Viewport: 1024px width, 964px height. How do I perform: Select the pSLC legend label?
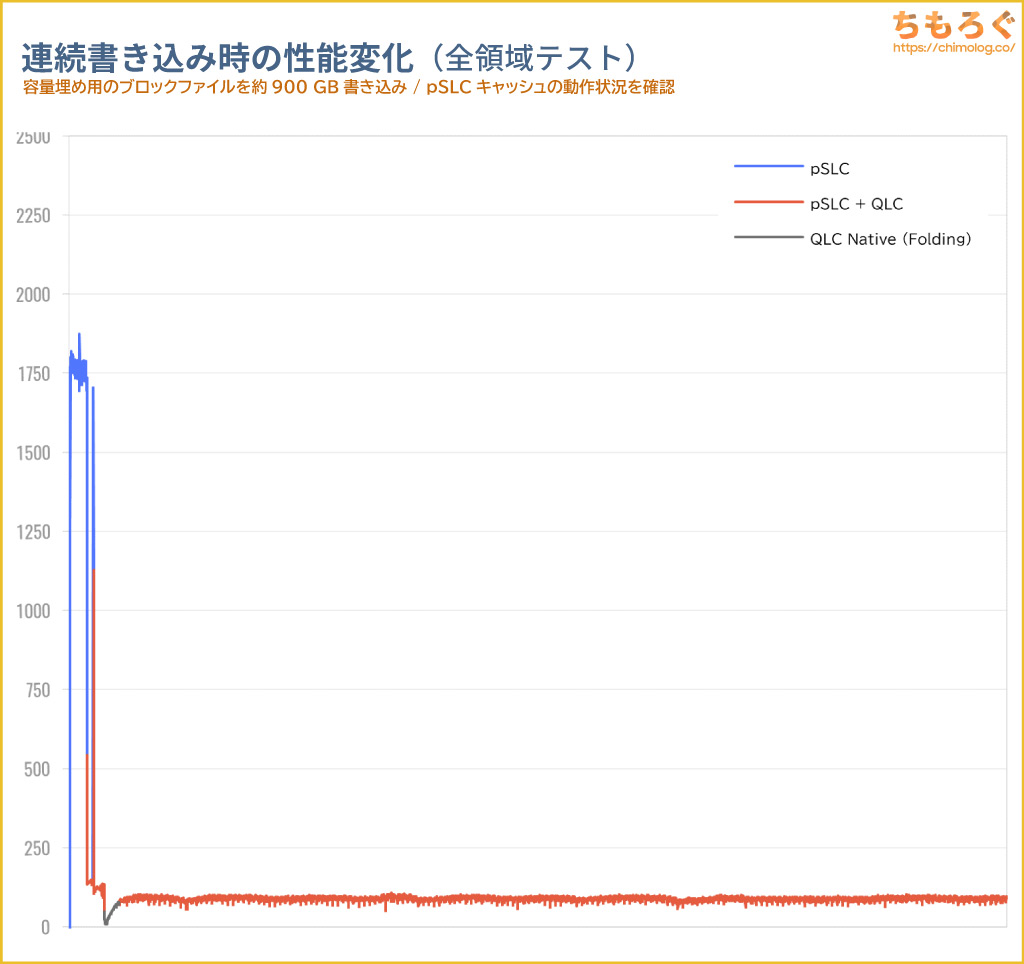(829, 169)
